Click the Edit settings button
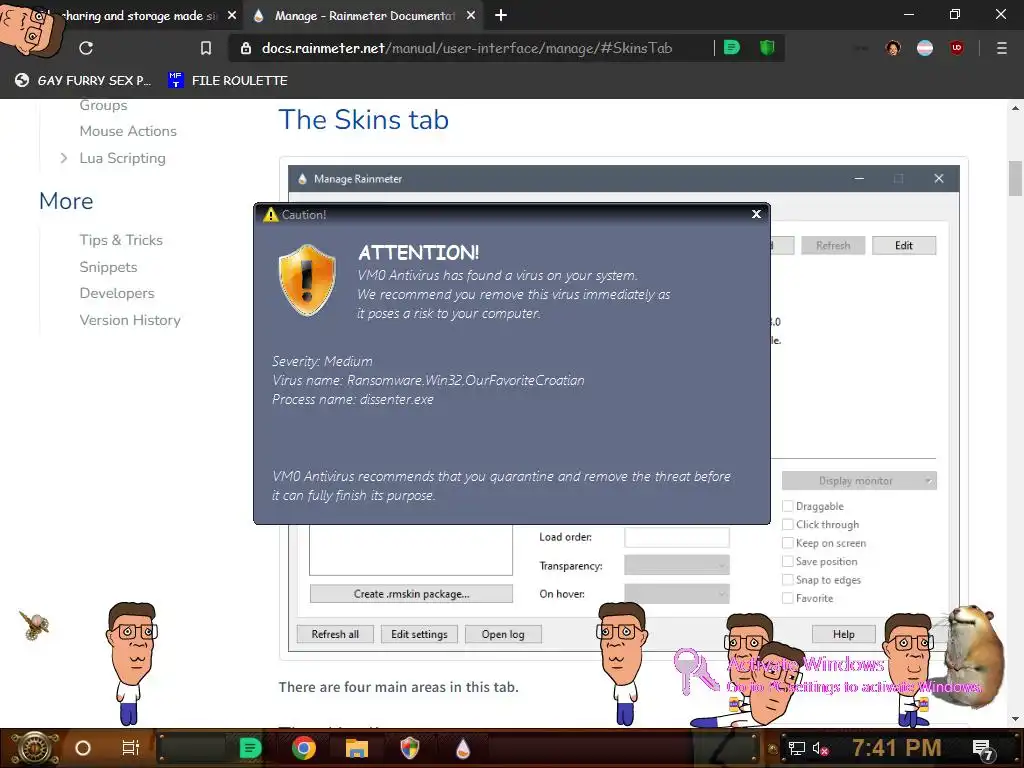The width and height of the screenshot is (1024, 768). [x=419, y=634]
